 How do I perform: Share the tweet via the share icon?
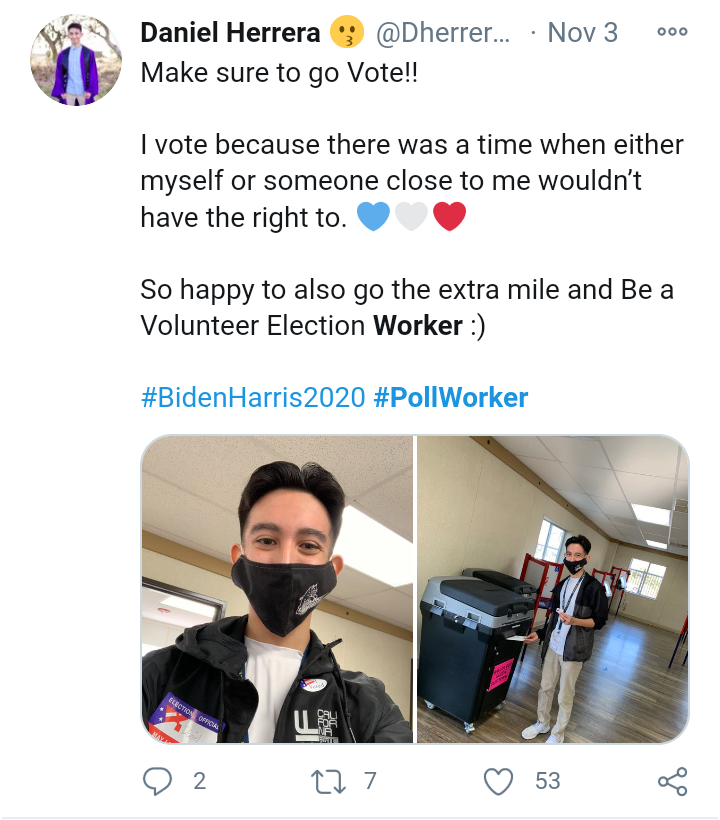pyautogui.click(x=672, y=781)
